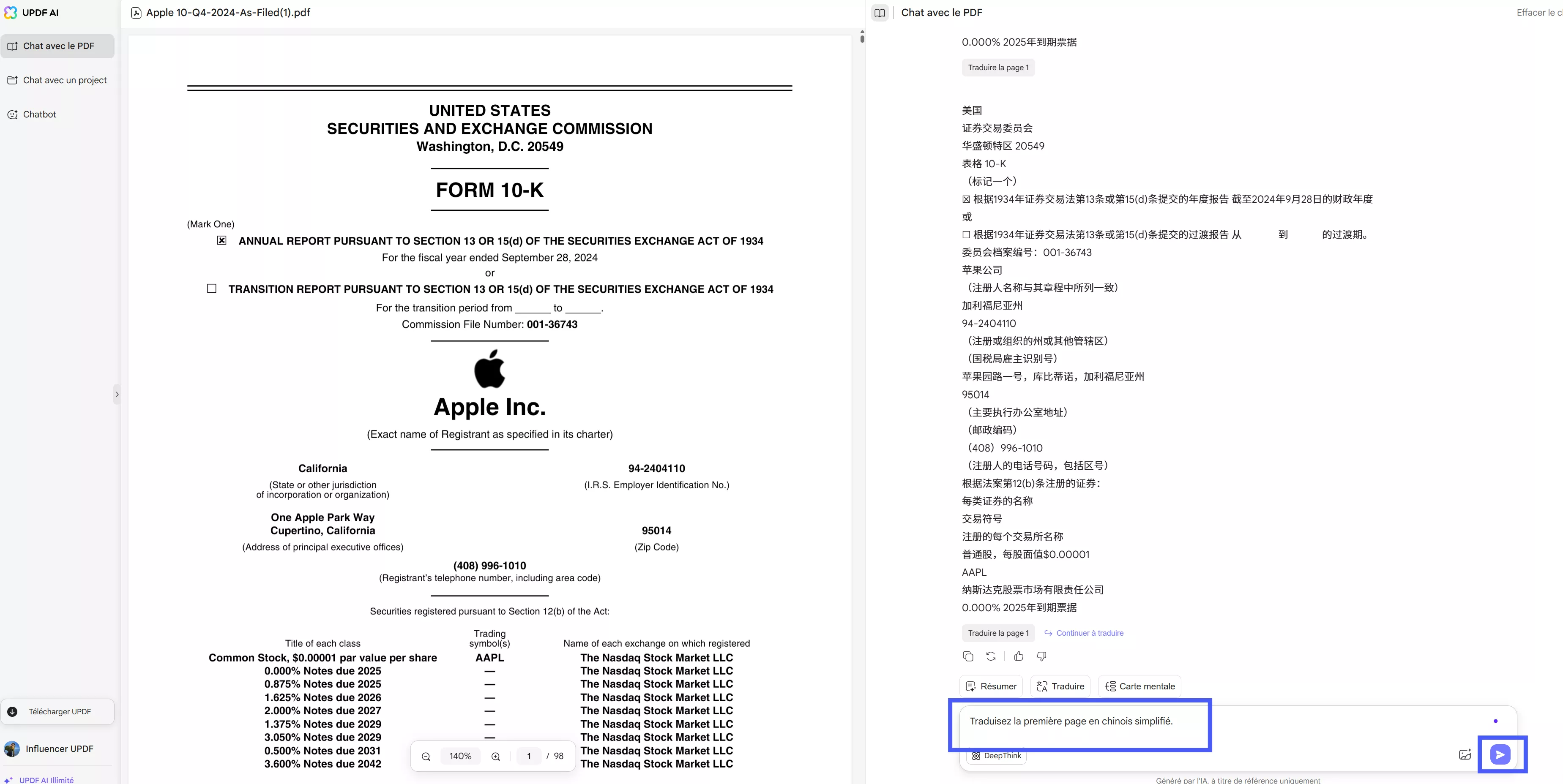Click the image upload icon in chat box
This screenshot has height=784, width=1563.
tap(1464, 754)
